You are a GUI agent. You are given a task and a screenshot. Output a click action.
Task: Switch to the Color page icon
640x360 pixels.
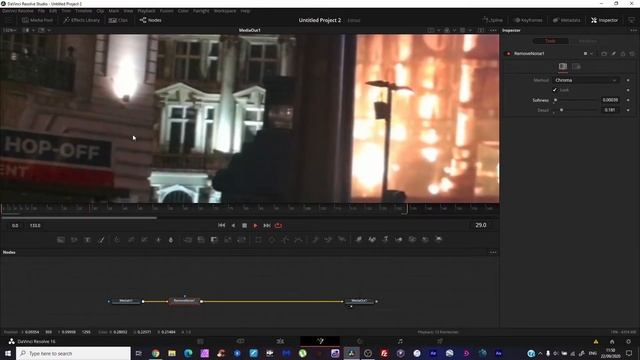point(360,341)
